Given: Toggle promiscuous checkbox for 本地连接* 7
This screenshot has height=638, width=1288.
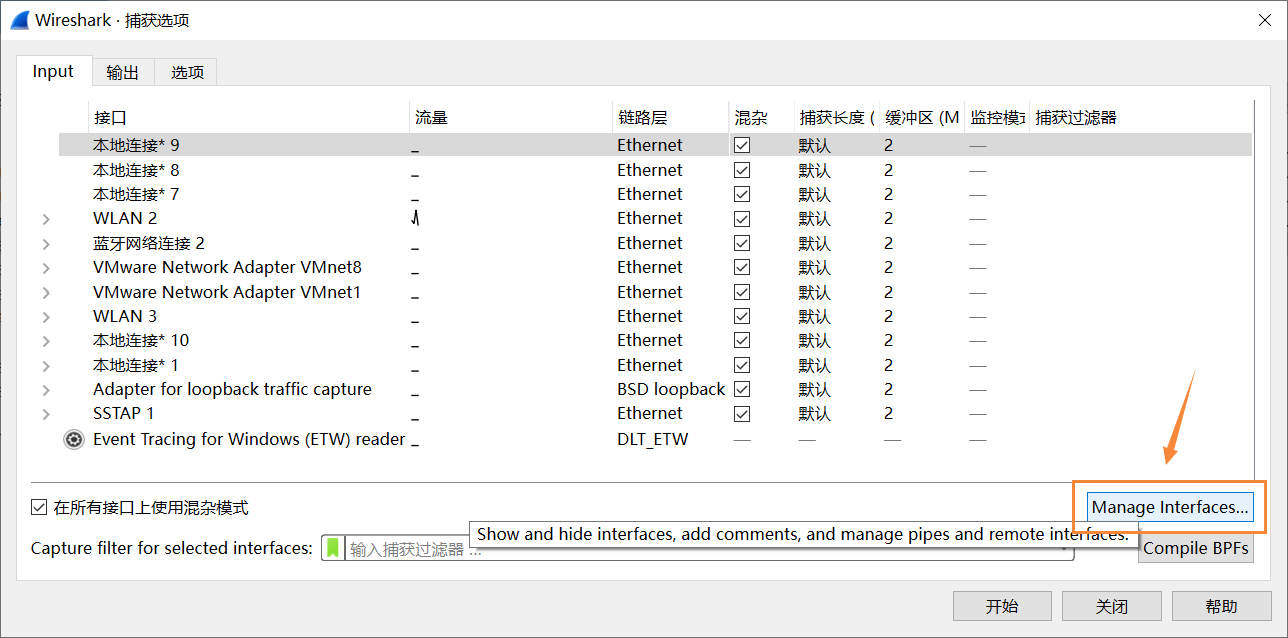Looking at the screenshot, I should point(742,194).
